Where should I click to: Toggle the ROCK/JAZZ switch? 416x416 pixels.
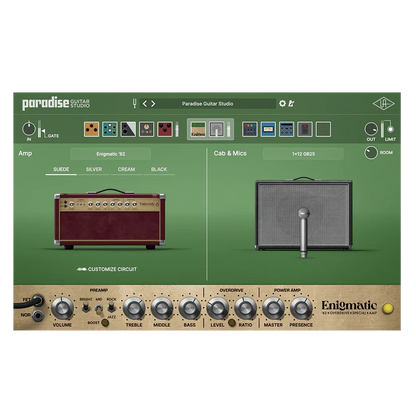pos(111,308)
